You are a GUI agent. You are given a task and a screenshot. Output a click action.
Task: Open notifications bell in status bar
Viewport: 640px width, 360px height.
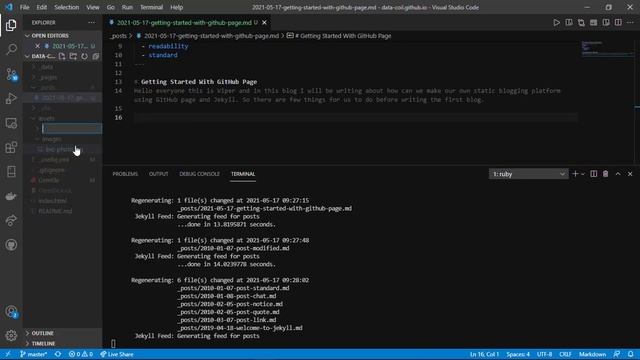click(x=631, y=354)
